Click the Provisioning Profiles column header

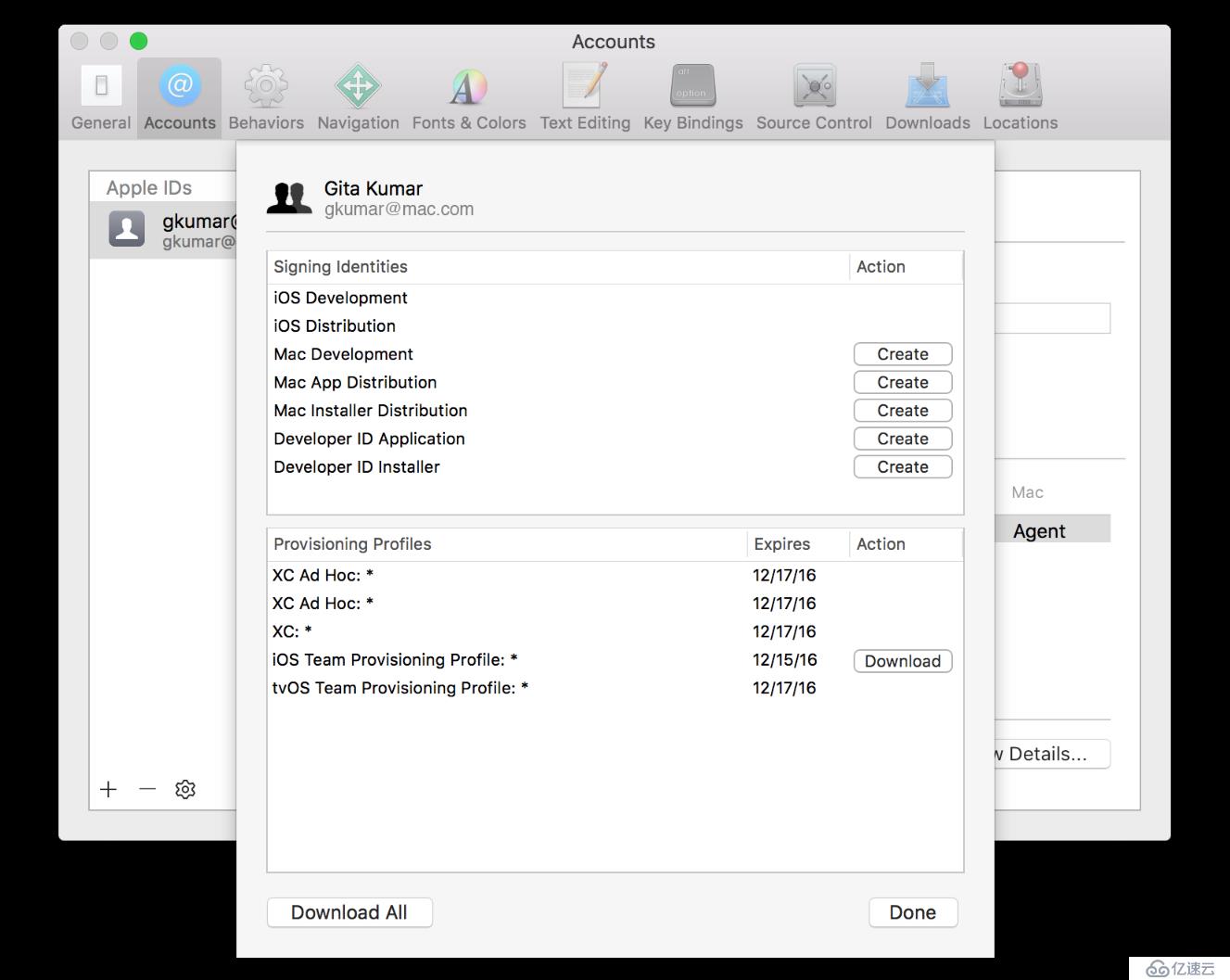pos(507,544)
